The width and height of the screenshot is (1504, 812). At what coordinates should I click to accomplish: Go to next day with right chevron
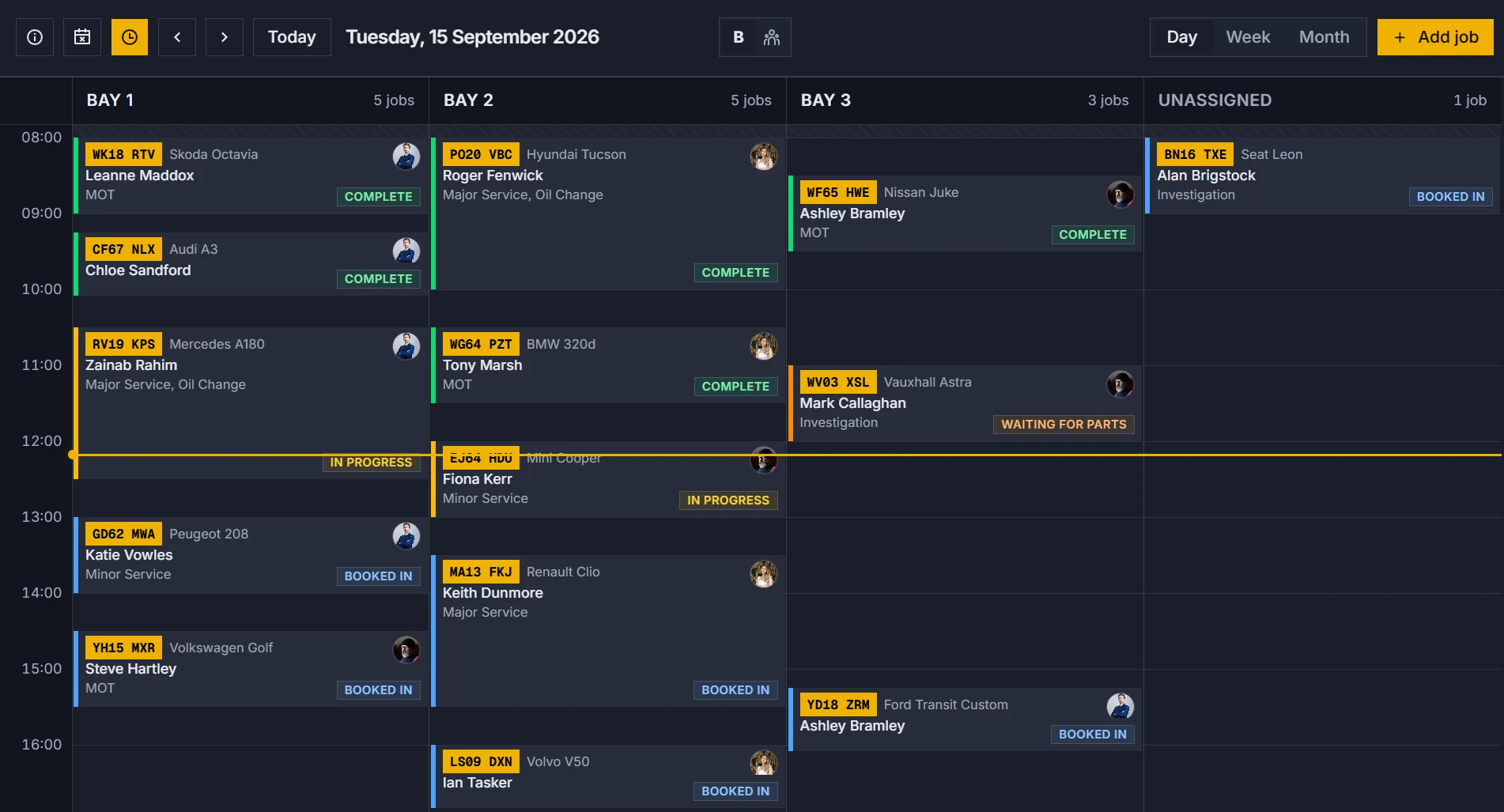click(x=225, y=37)
